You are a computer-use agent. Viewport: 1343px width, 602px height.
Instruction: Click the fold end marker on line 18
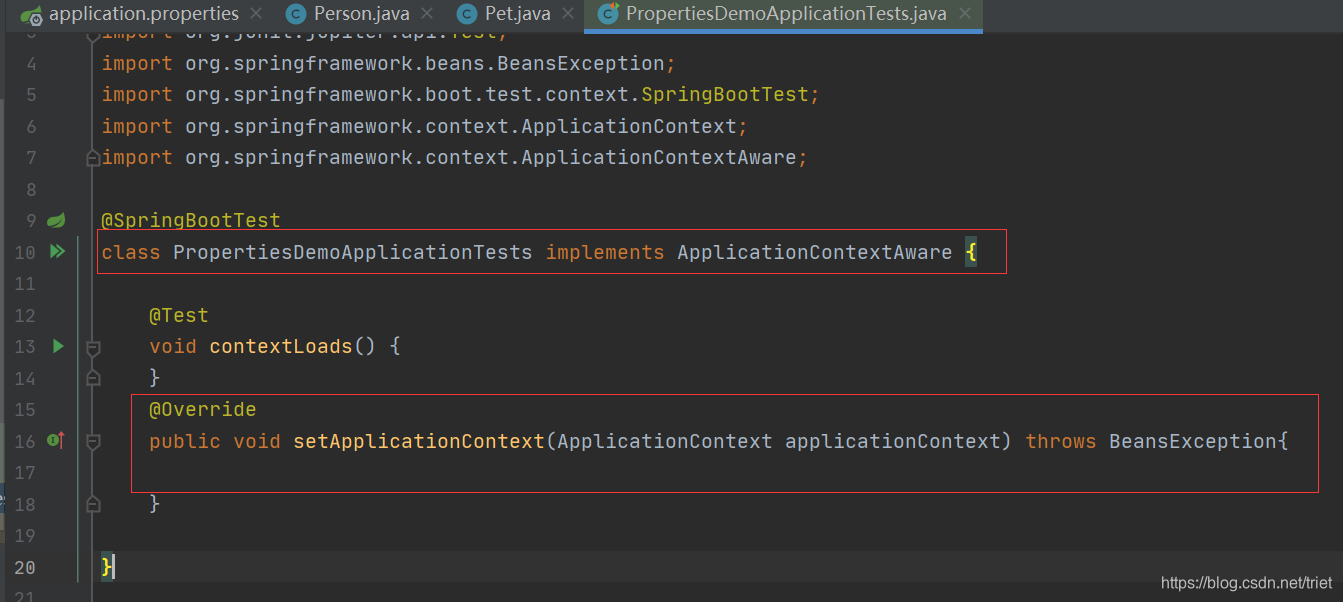(93, 504)
